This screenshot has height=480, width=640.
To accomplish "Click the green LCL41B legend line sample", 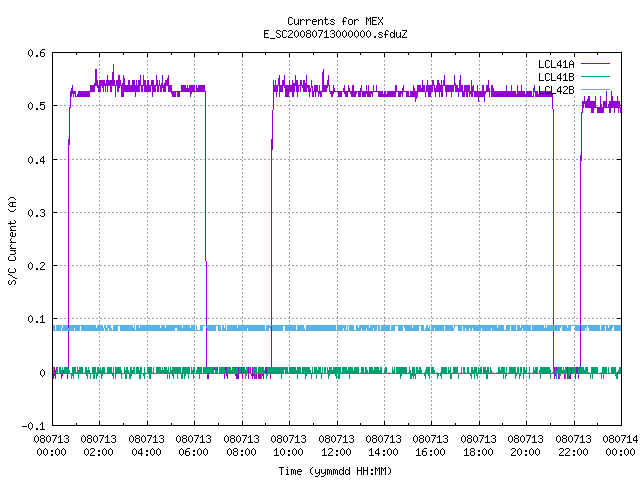I will (595, 76).
